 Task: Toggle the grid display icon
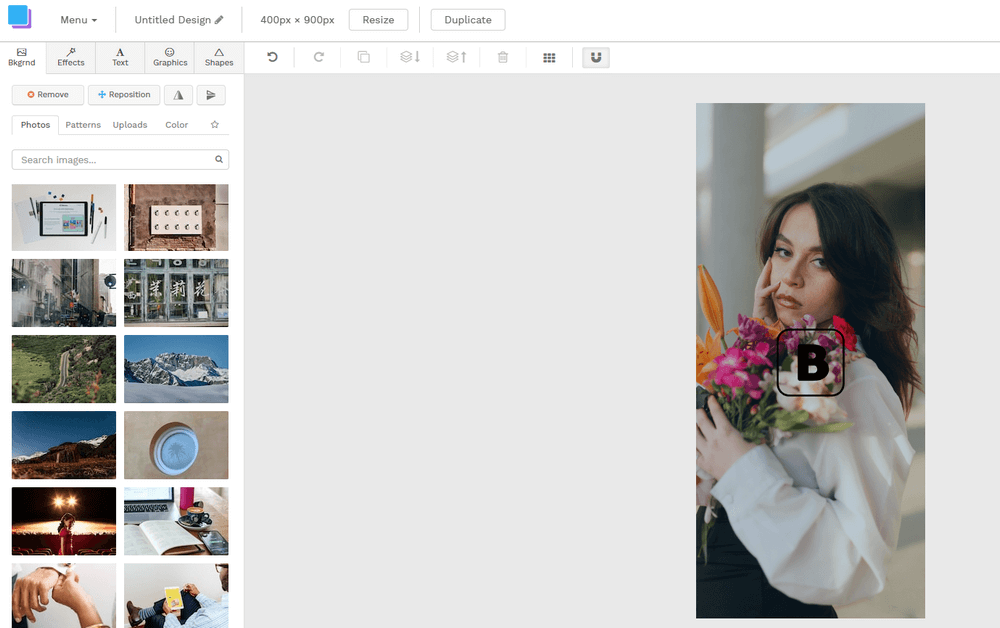[x=549, y=58]
